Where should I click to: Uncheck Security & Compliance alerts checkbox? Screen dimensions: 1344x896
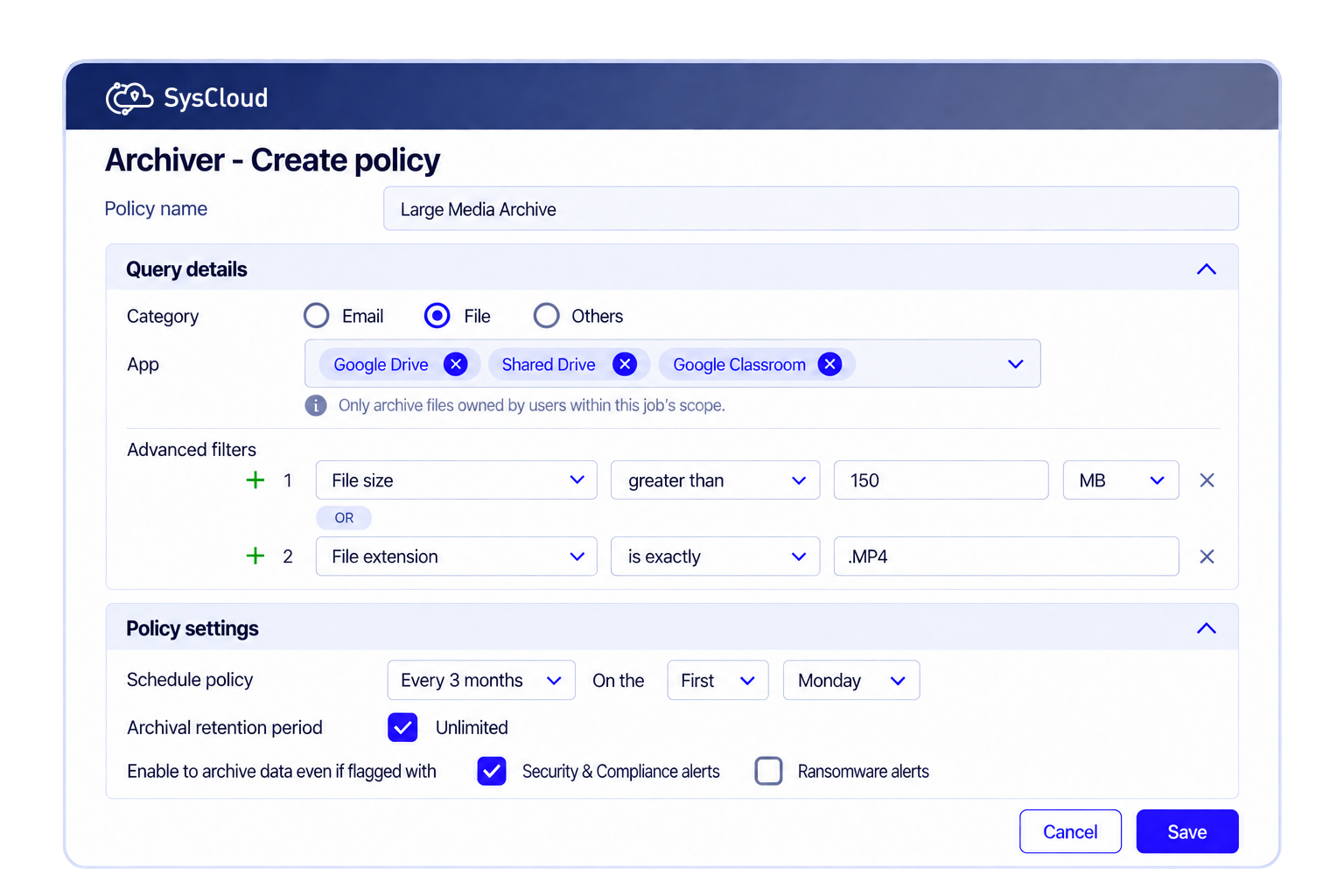click(492, 771)
